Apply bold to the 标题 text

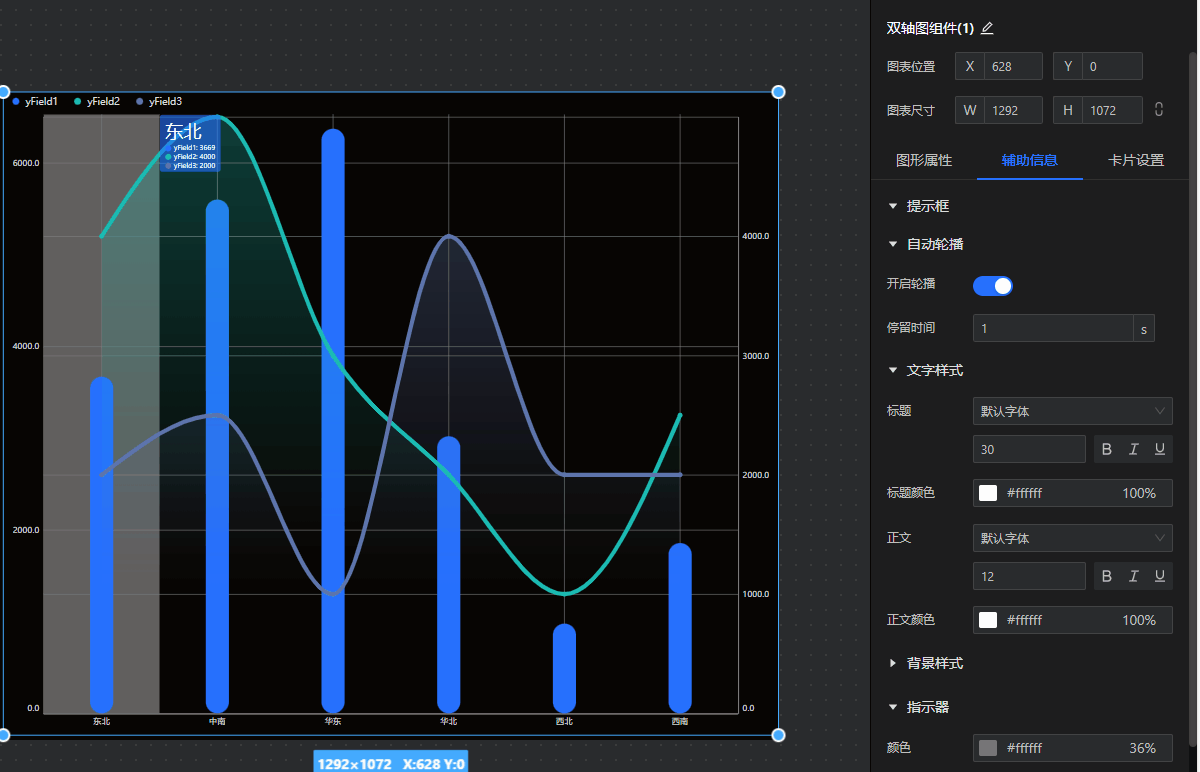click(1106, 450)
